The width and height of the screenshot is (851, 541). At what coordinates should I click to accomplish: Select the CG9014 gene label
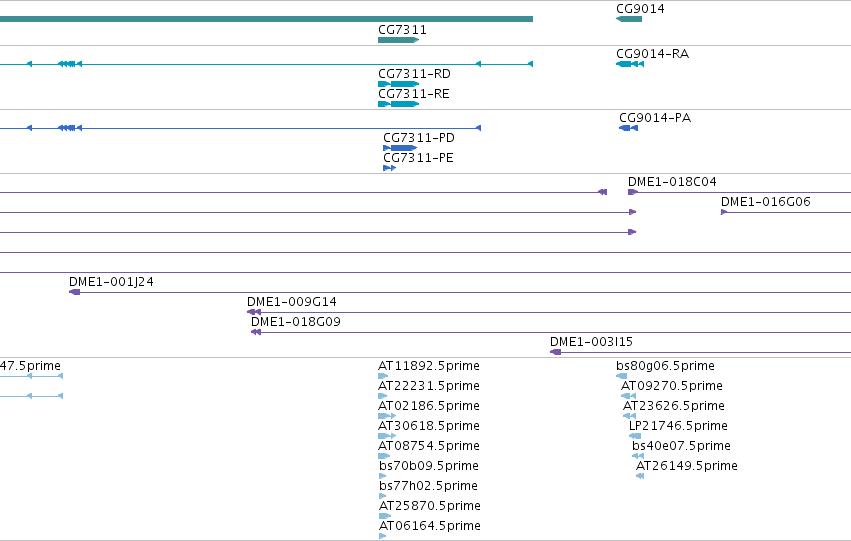[x=640, y=9]
